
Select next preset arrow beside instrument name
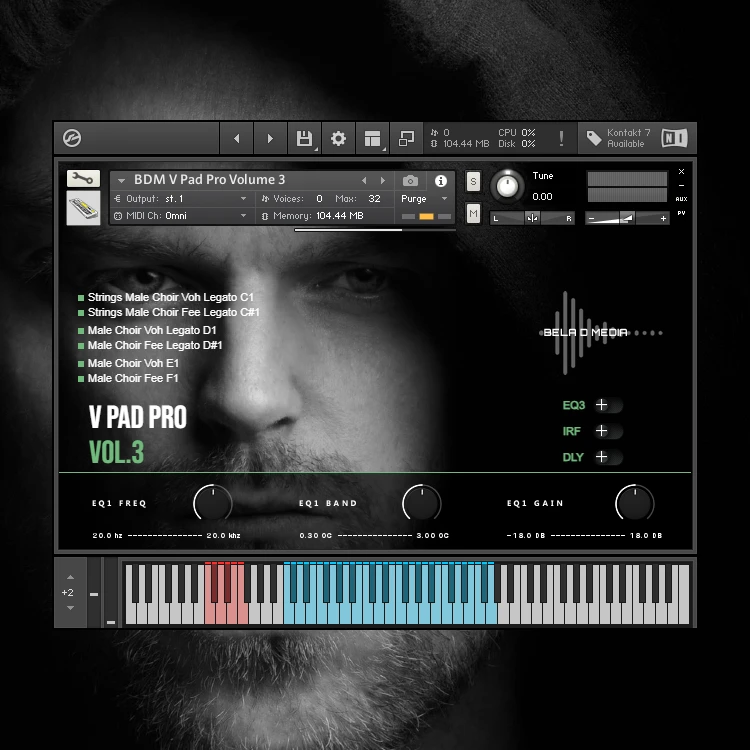click(383, 181)
